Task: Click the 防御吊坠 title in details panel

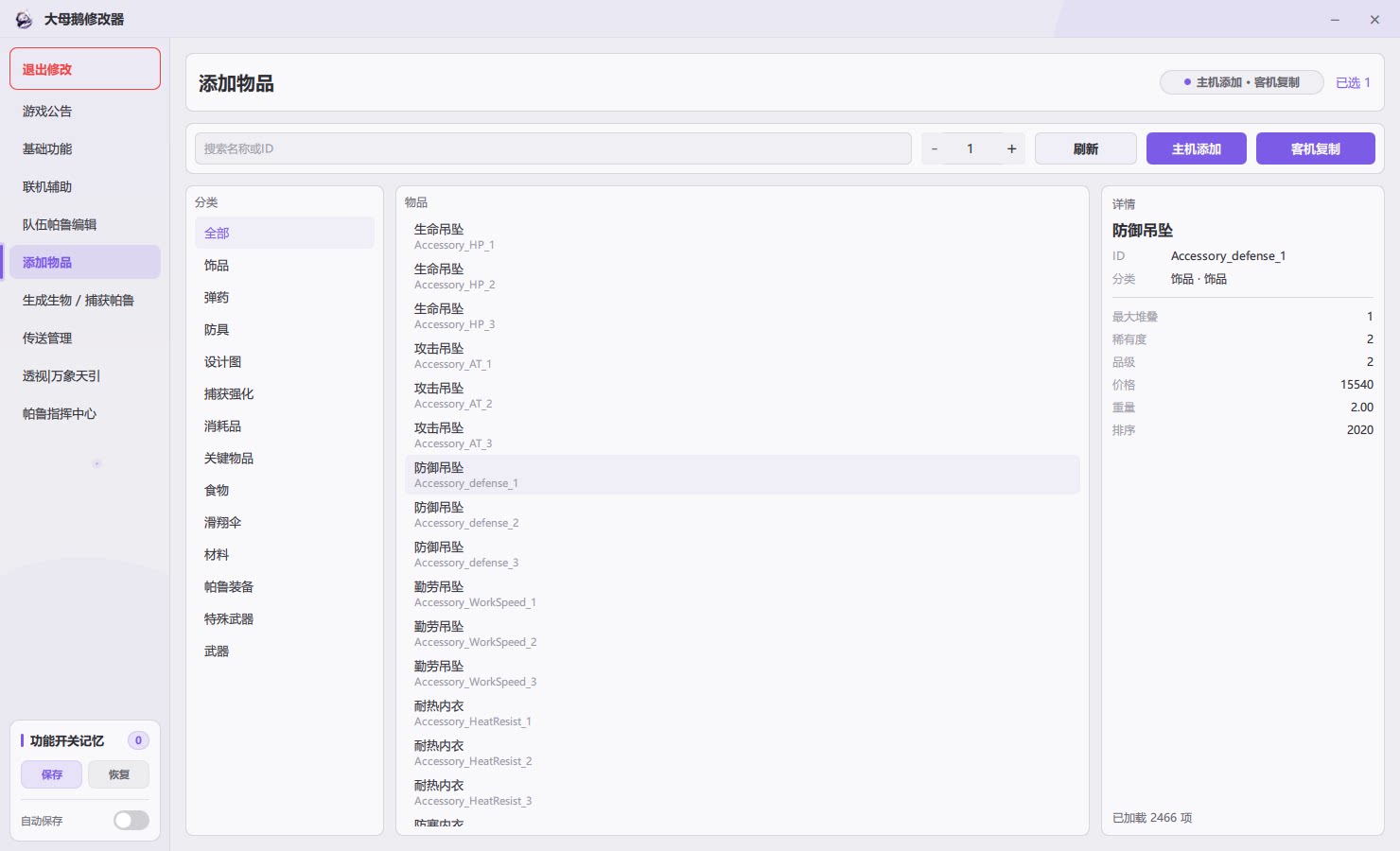Action: point(1143,230)
